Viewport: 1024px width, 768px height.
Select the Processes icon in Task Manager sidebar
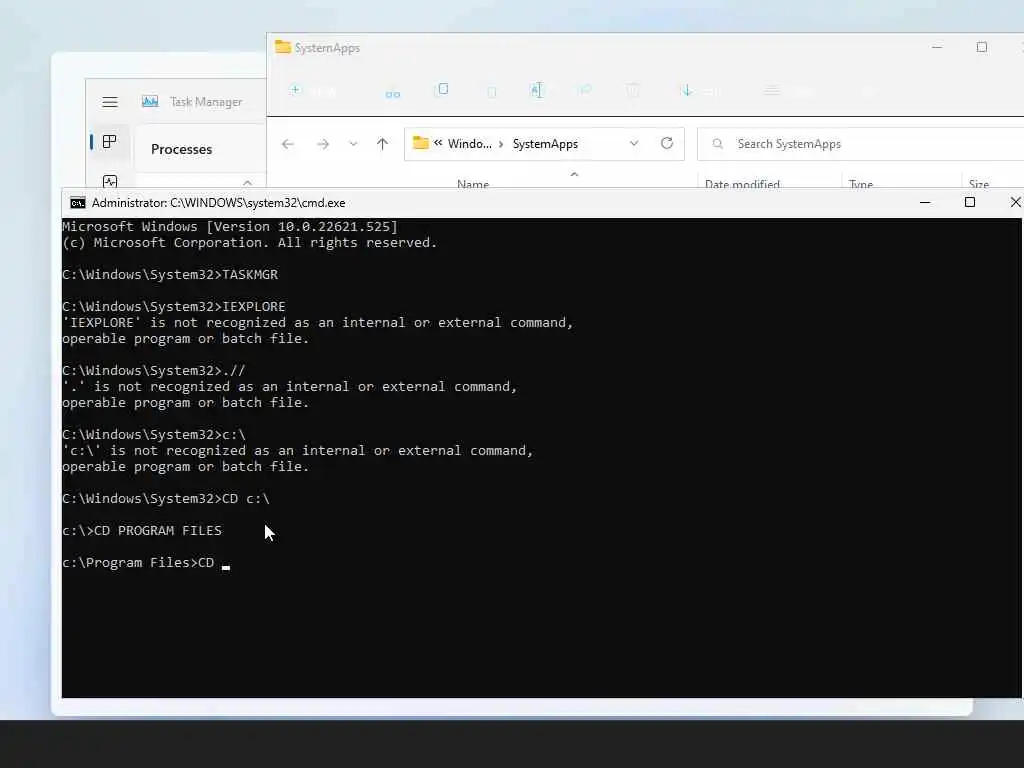(110, 141)
